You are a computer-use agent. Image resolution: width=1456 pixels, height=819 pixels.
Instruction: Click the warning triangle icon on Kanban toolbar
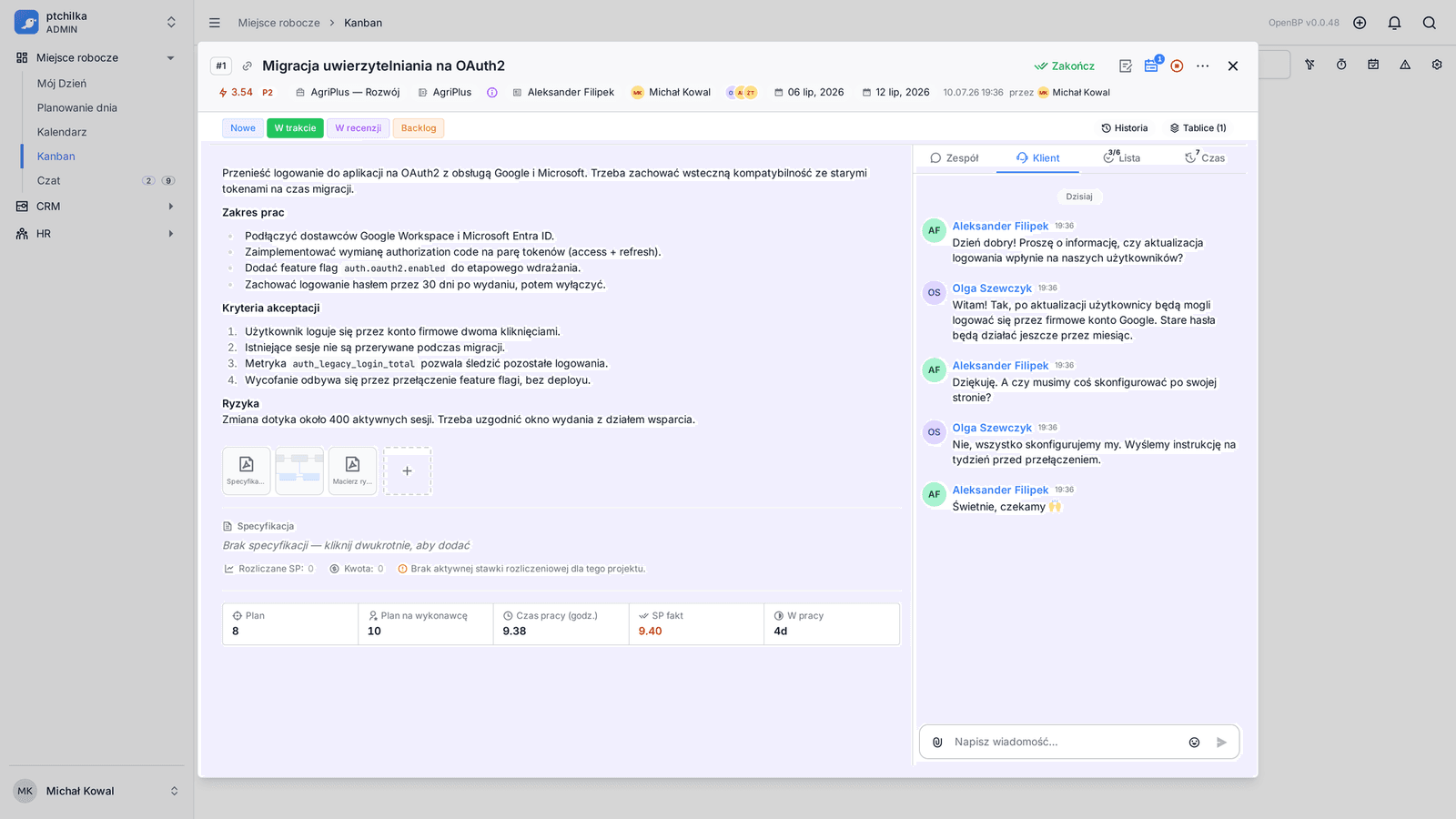coord(1405,65)
